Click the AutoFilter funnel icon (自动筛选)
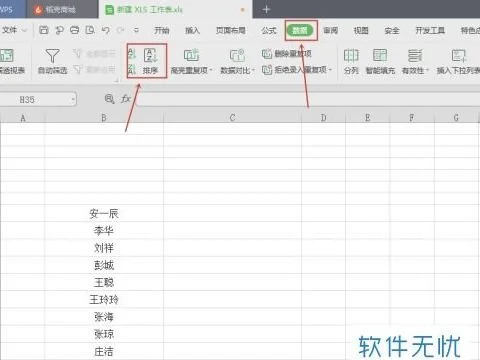The image size is (480, 360). tap(52, 56)
